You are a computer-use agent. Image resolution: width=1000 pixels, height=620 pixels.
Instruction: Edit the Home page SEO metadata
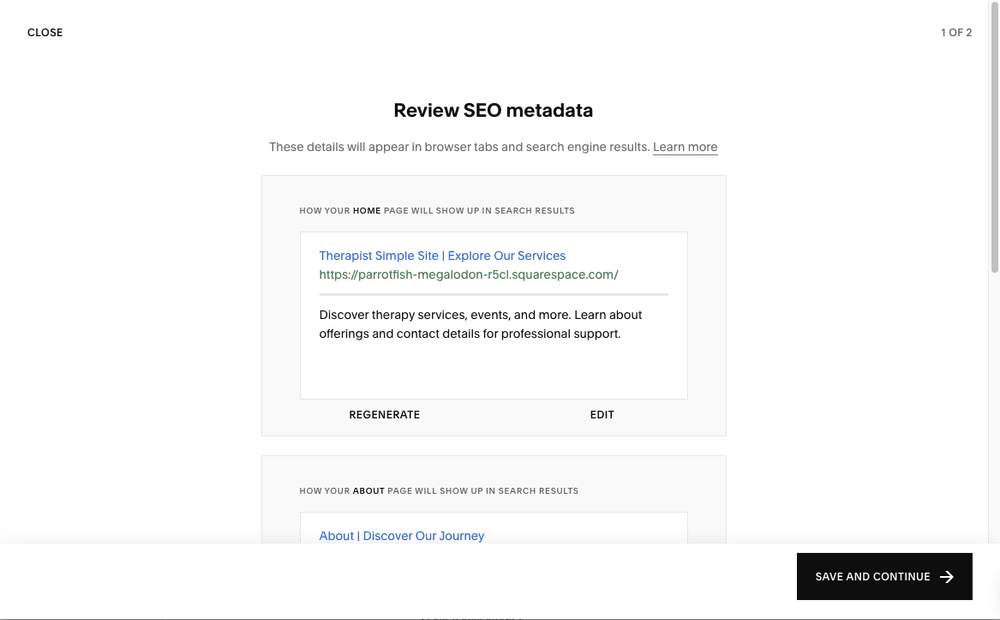(x=602, y=415)
